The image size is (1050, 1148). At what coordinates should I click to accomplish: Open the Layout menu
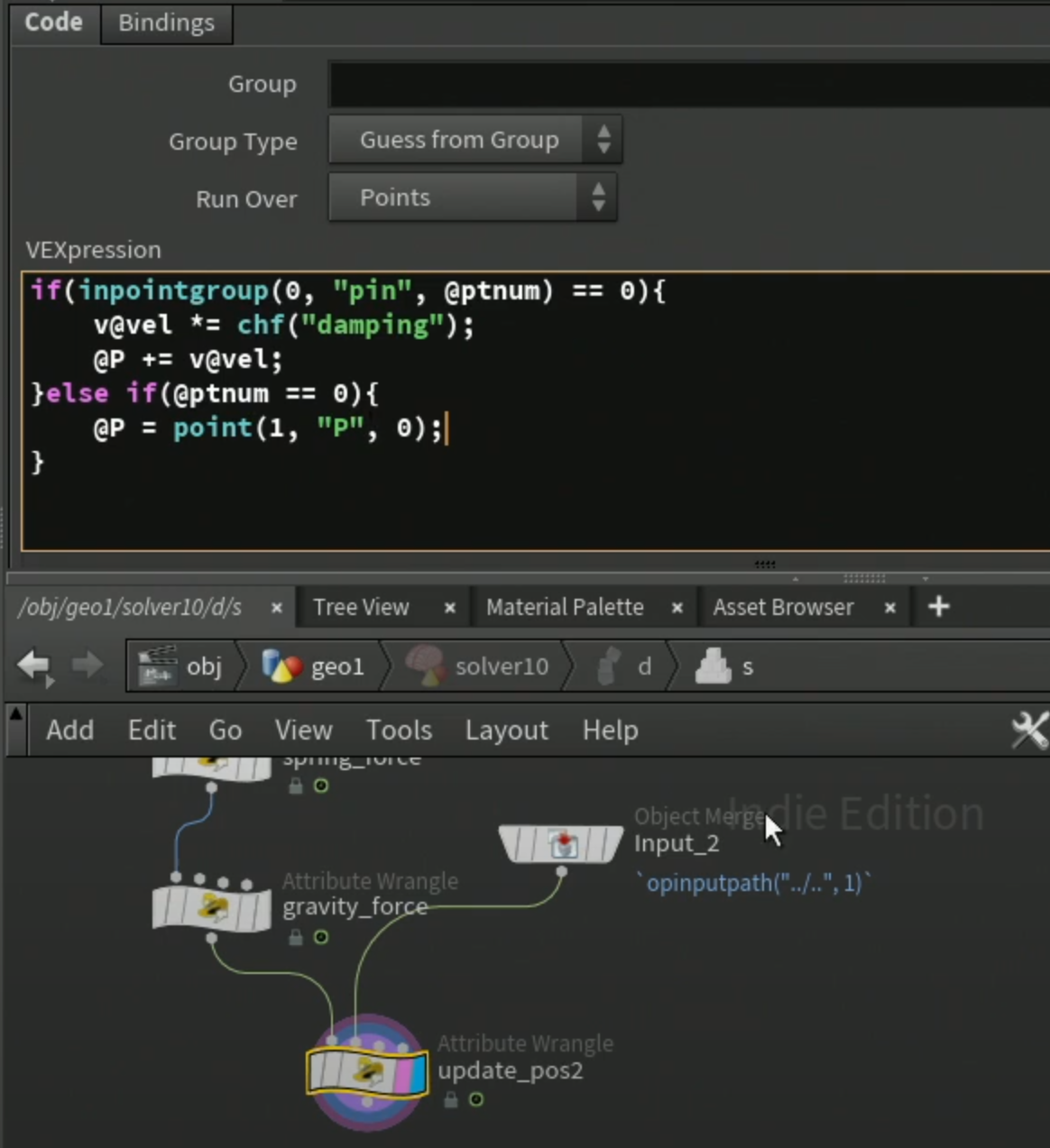[506, 730]
